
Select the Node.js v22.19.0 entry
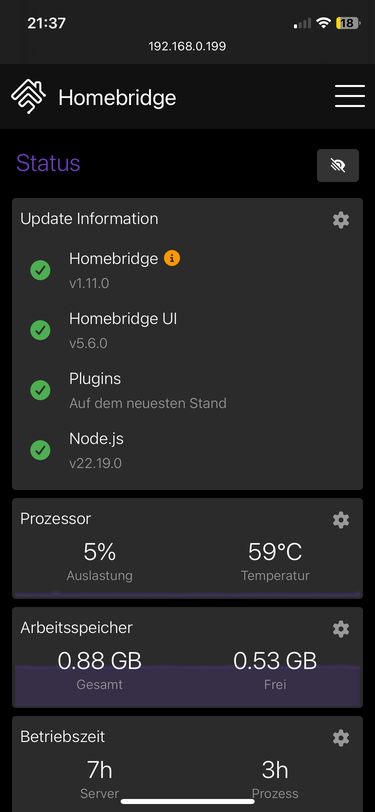click(x=96, y=451)
